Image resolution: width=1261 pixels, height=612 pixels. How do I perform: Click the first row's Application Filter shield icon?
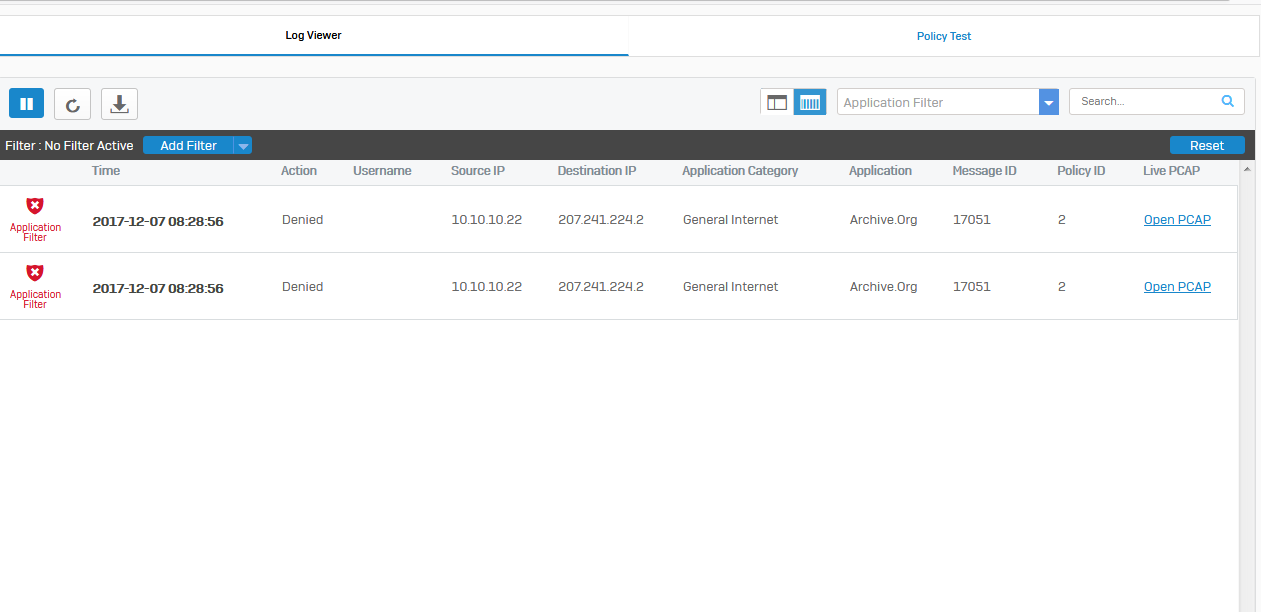coord(35,206)
